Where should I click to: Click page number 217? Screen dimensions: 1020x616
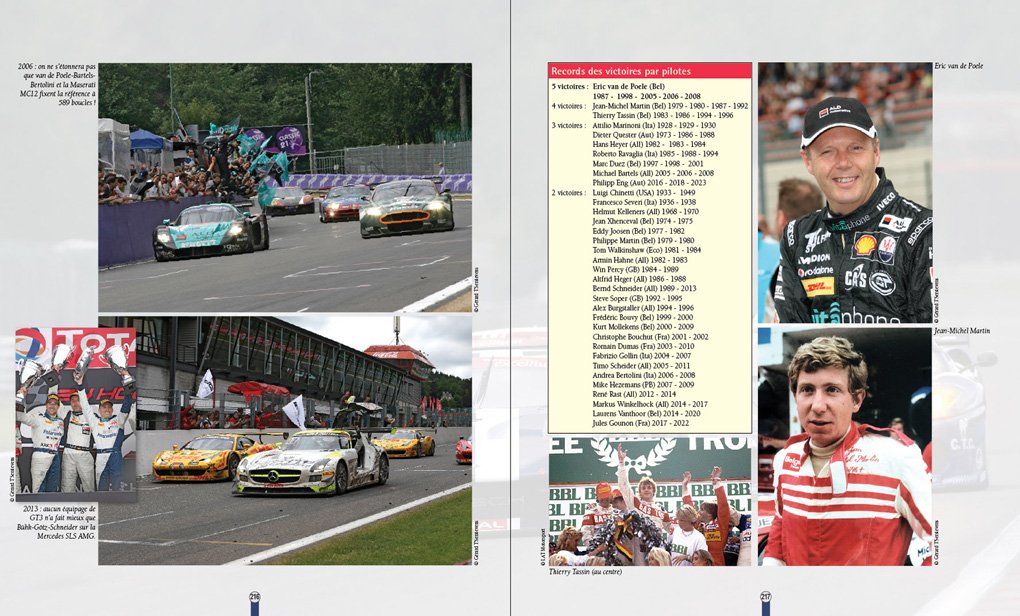tap(765, 597)
